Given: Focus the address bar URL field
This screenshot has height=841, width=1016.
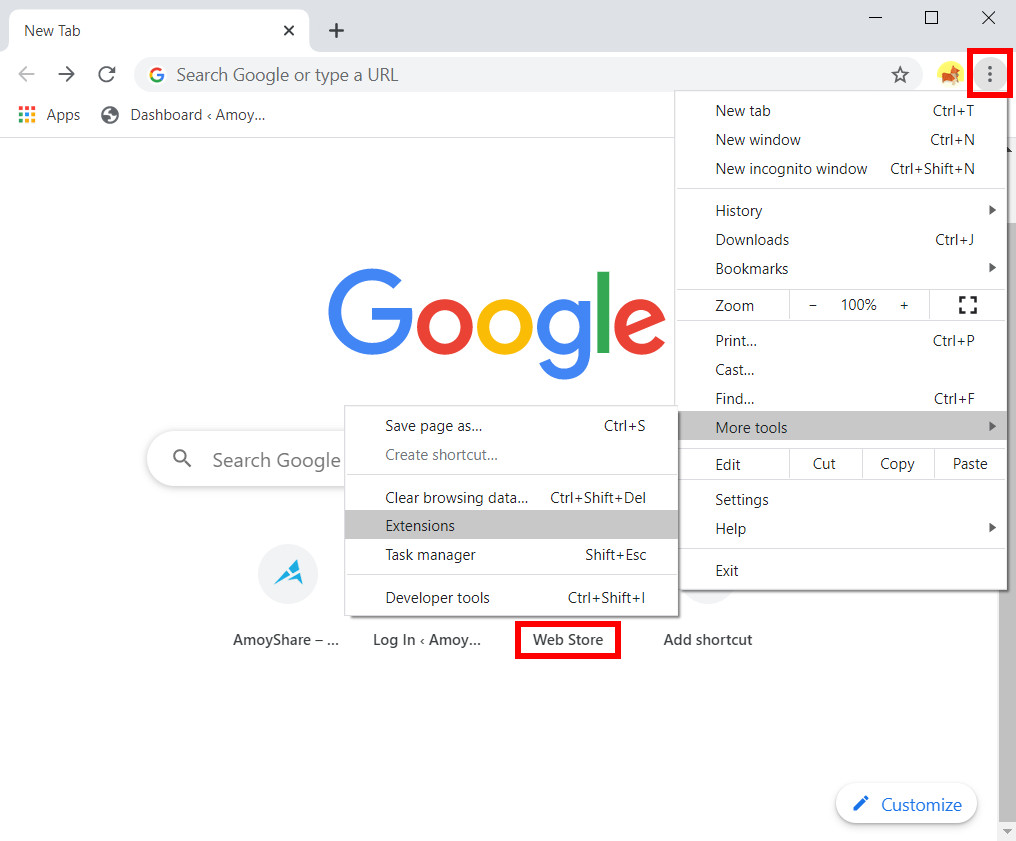Looking at the screenshot, I should pos(528,75).
